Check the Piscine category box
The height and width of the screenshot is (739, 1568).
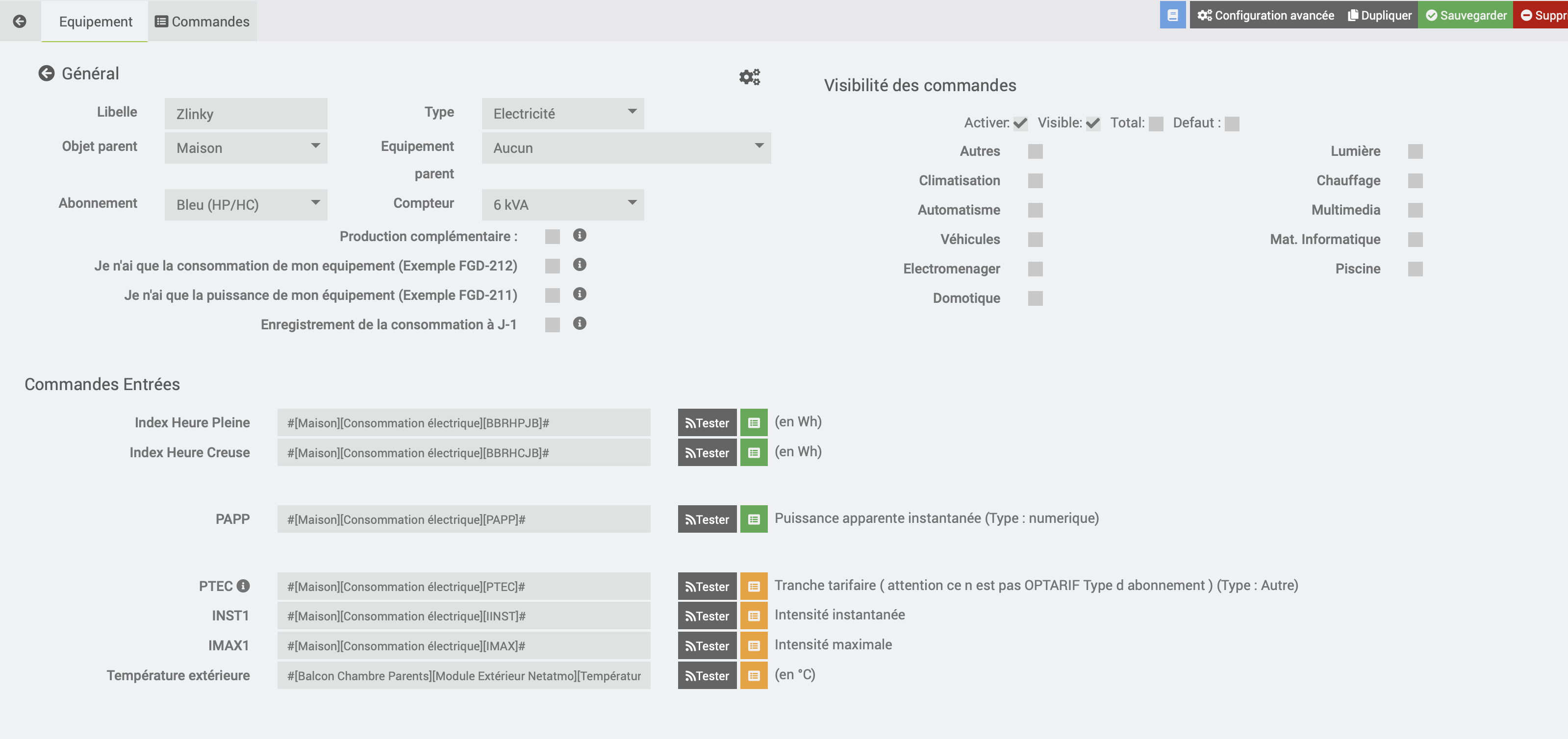click(1415, 269)
